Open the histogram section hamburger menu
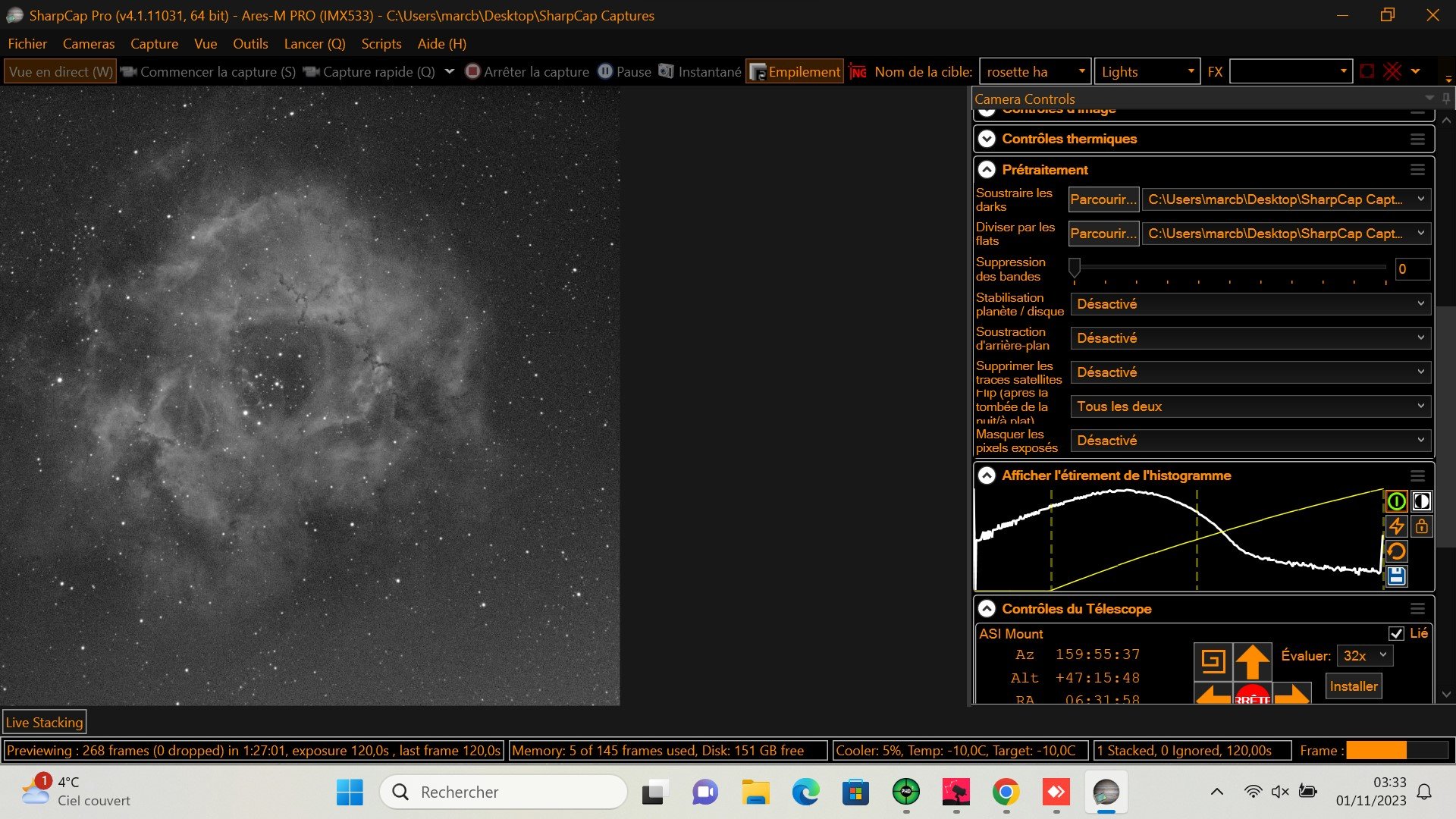This screenshot has width=1456, height=819. tap(1417, 476)
